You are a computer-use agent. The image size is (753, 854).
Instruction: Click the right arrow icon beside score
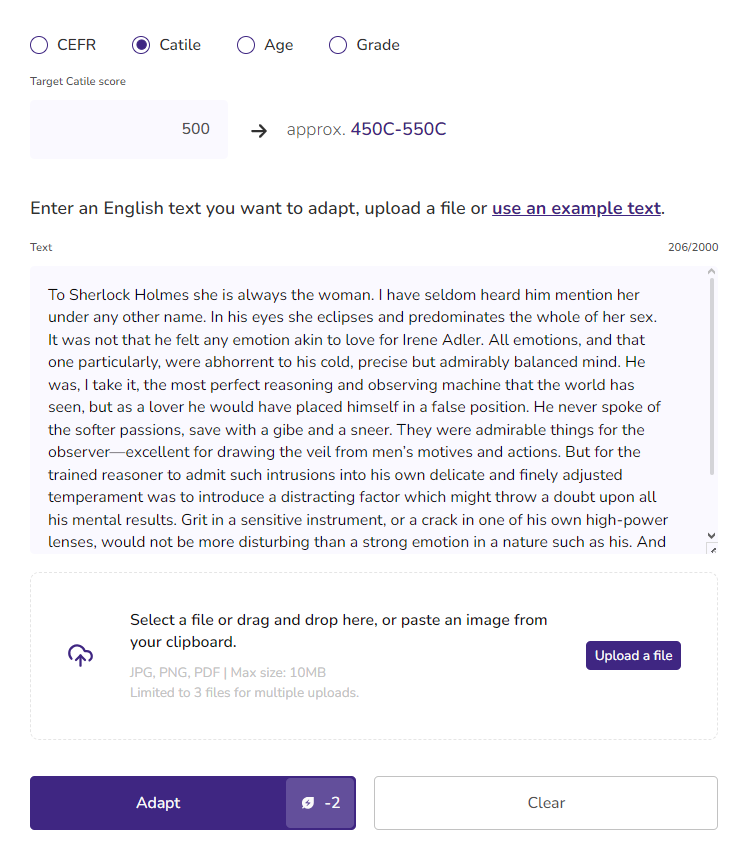[259, 130]
